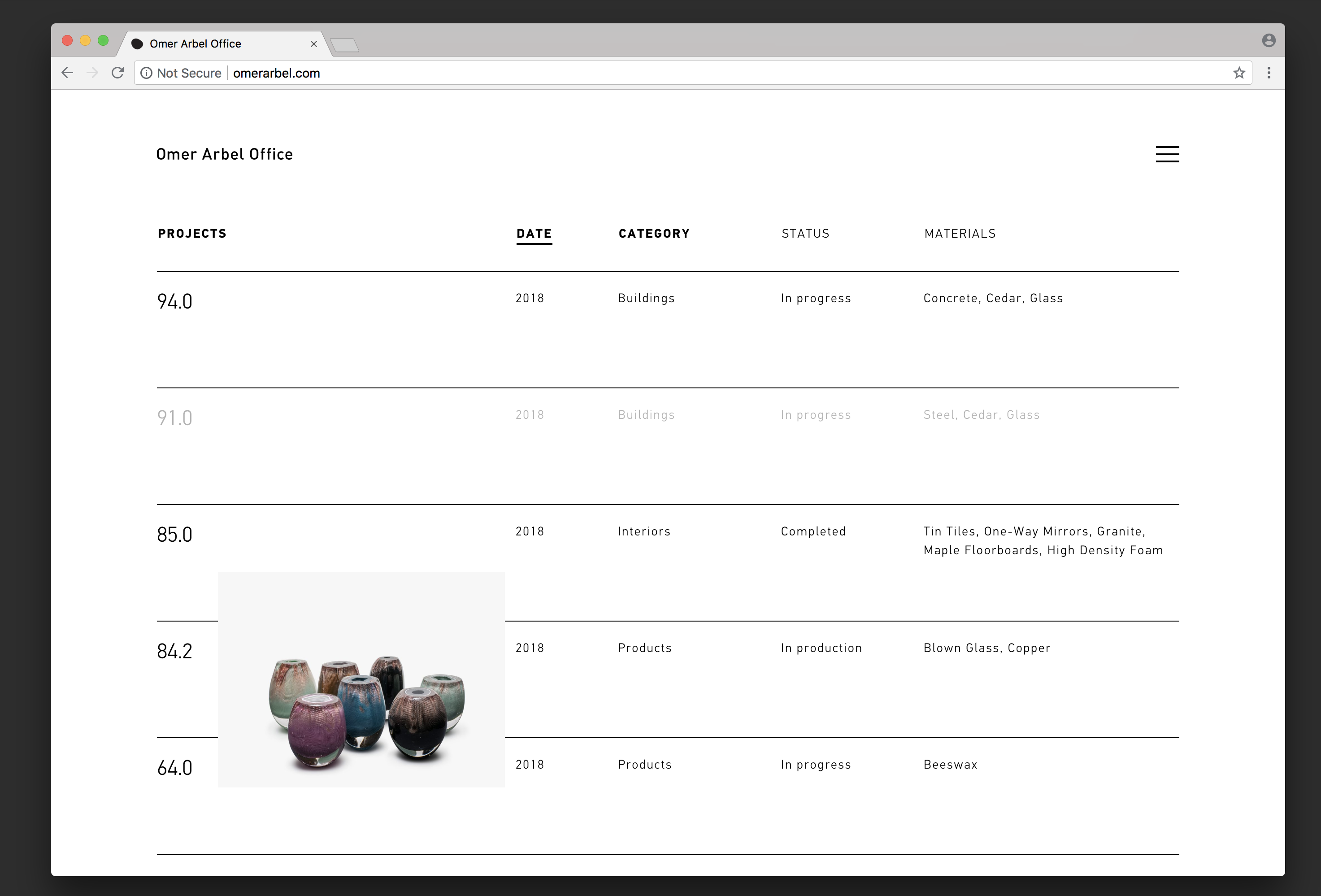Click the Not Secure info icon
Viewport: 1321px width, 896px height.
pyautogui.click(x=146, y=73)
